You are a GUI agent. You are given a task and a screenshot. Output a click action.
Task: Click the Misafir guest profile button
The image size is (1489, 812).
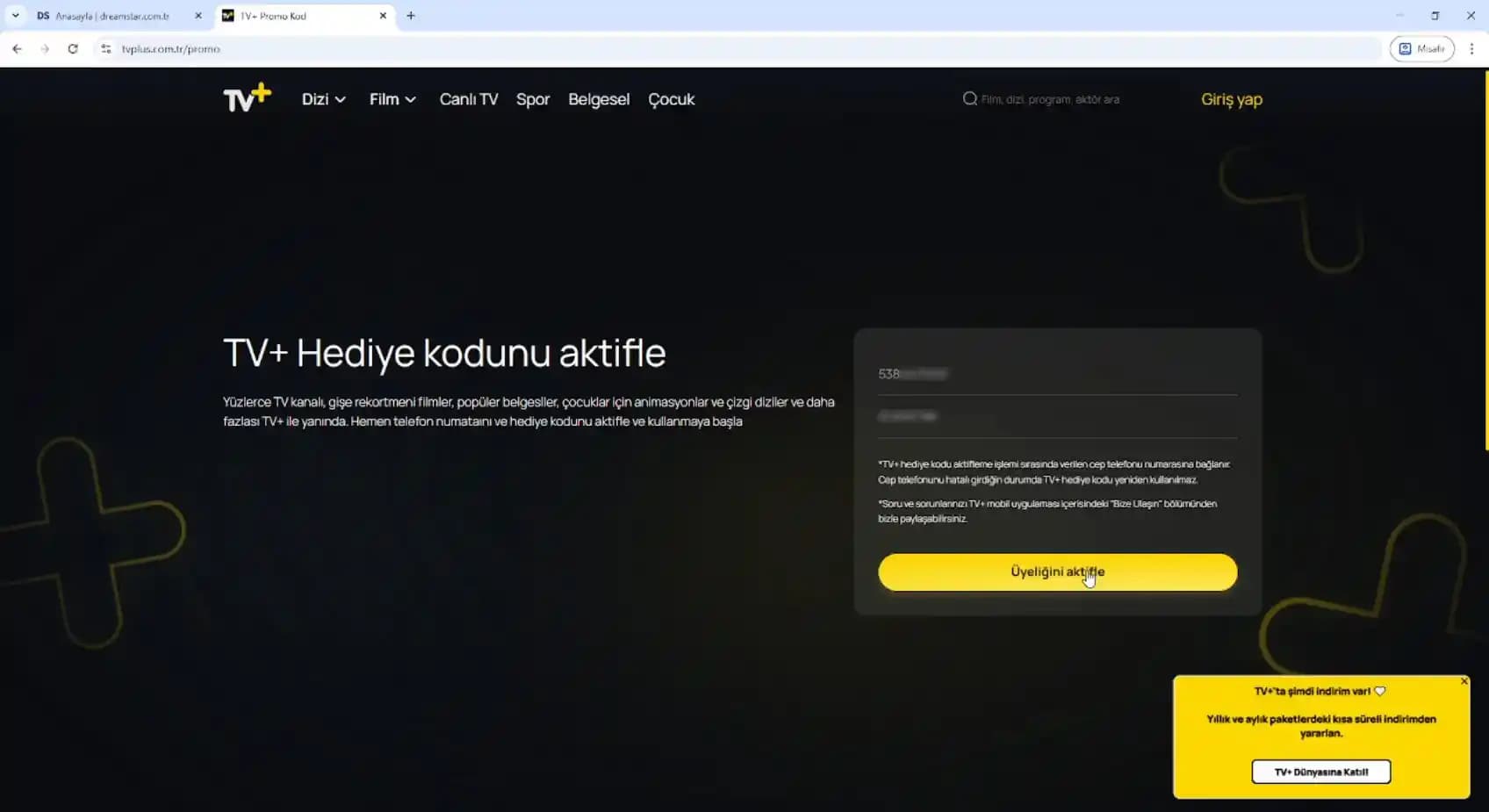pyautogui.click(x=1422, y=48)
